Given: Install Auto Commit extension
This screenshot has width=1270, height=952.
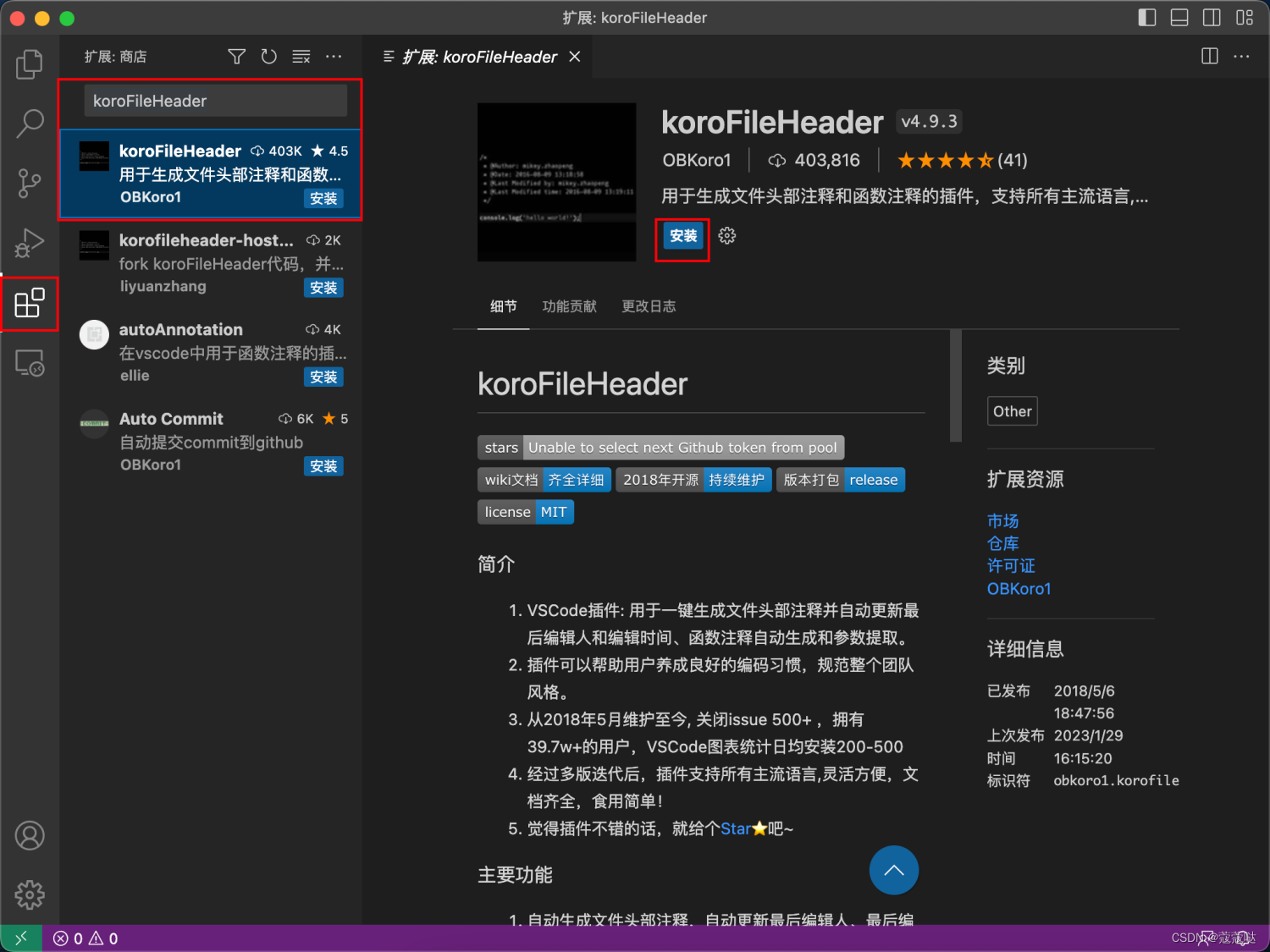Looking at the screenshot, I should (323, 466).
